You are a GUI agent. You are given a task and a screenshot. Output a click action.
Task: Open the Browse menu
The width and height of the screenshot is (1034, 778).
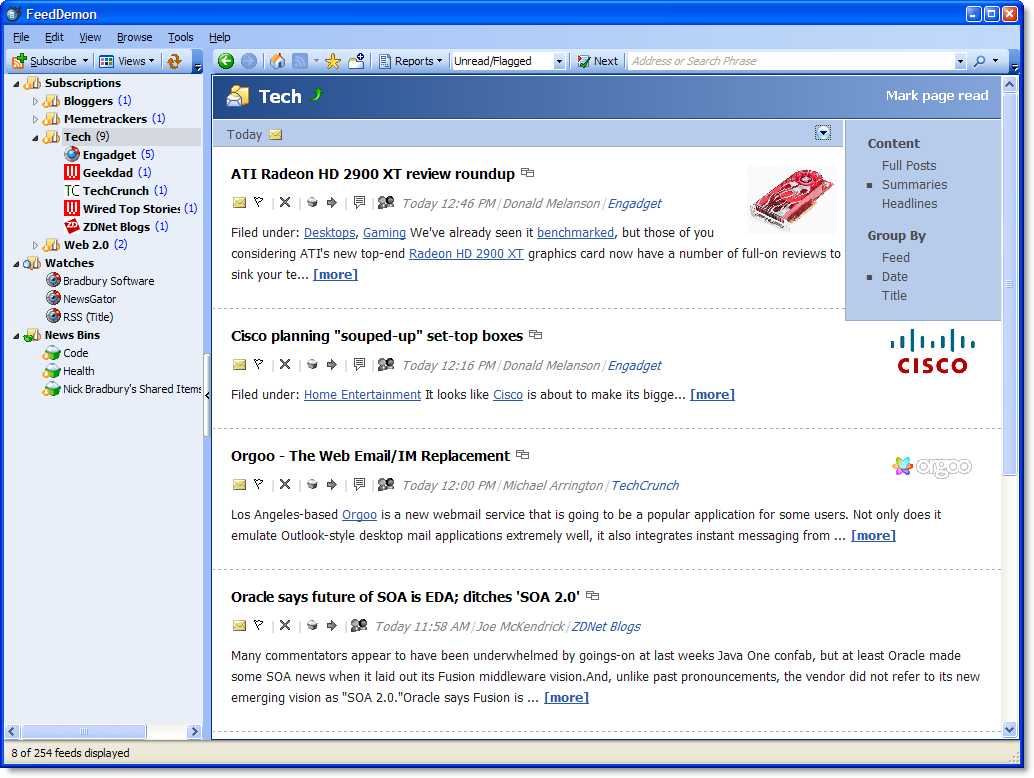(x=135, y=37)
